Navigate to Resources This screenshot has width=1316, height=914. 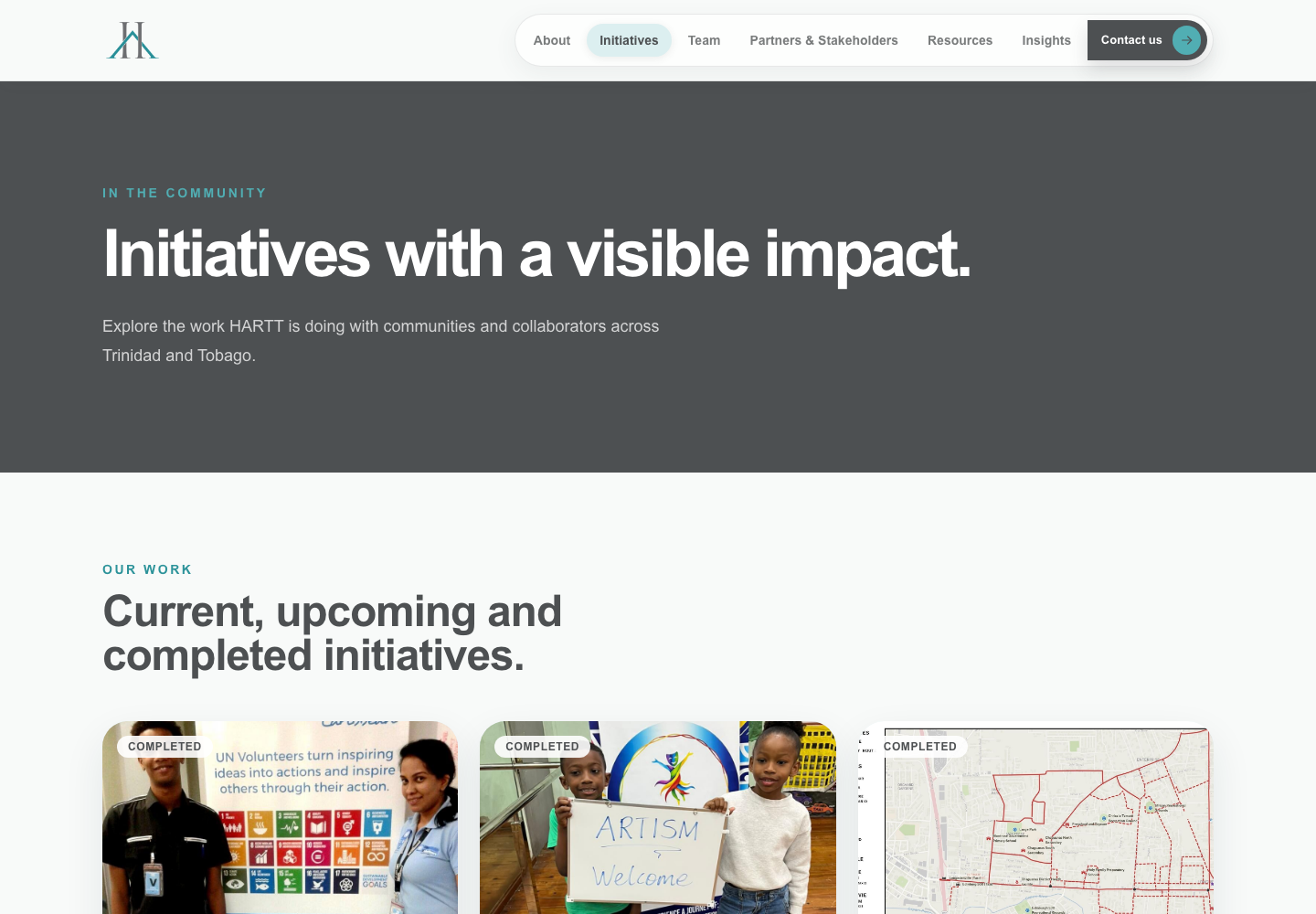click(x=960, y=40)
